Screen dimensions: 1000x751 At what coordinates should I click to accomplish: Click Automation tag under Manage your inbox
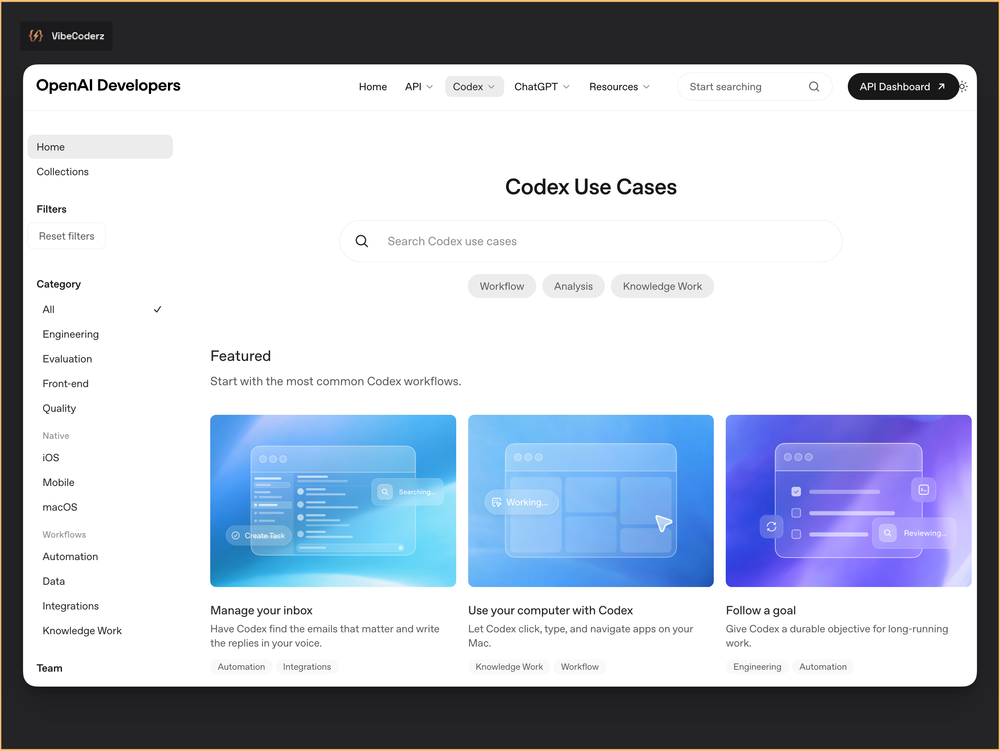click(x=241, y=667)
